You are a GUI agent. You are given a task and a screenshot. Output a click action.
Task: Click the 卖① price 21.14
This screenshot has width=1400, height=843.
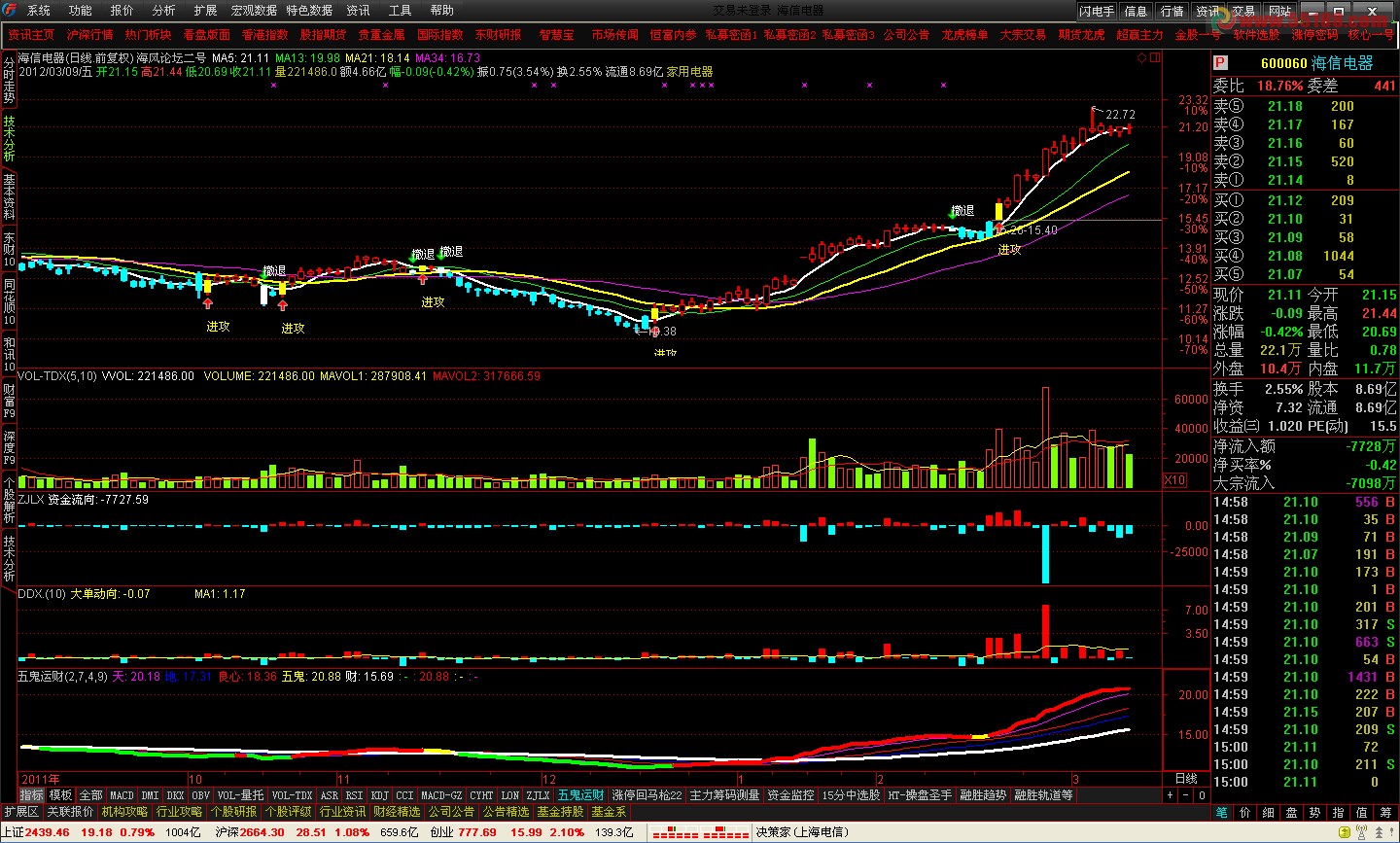pos(1284,180)
